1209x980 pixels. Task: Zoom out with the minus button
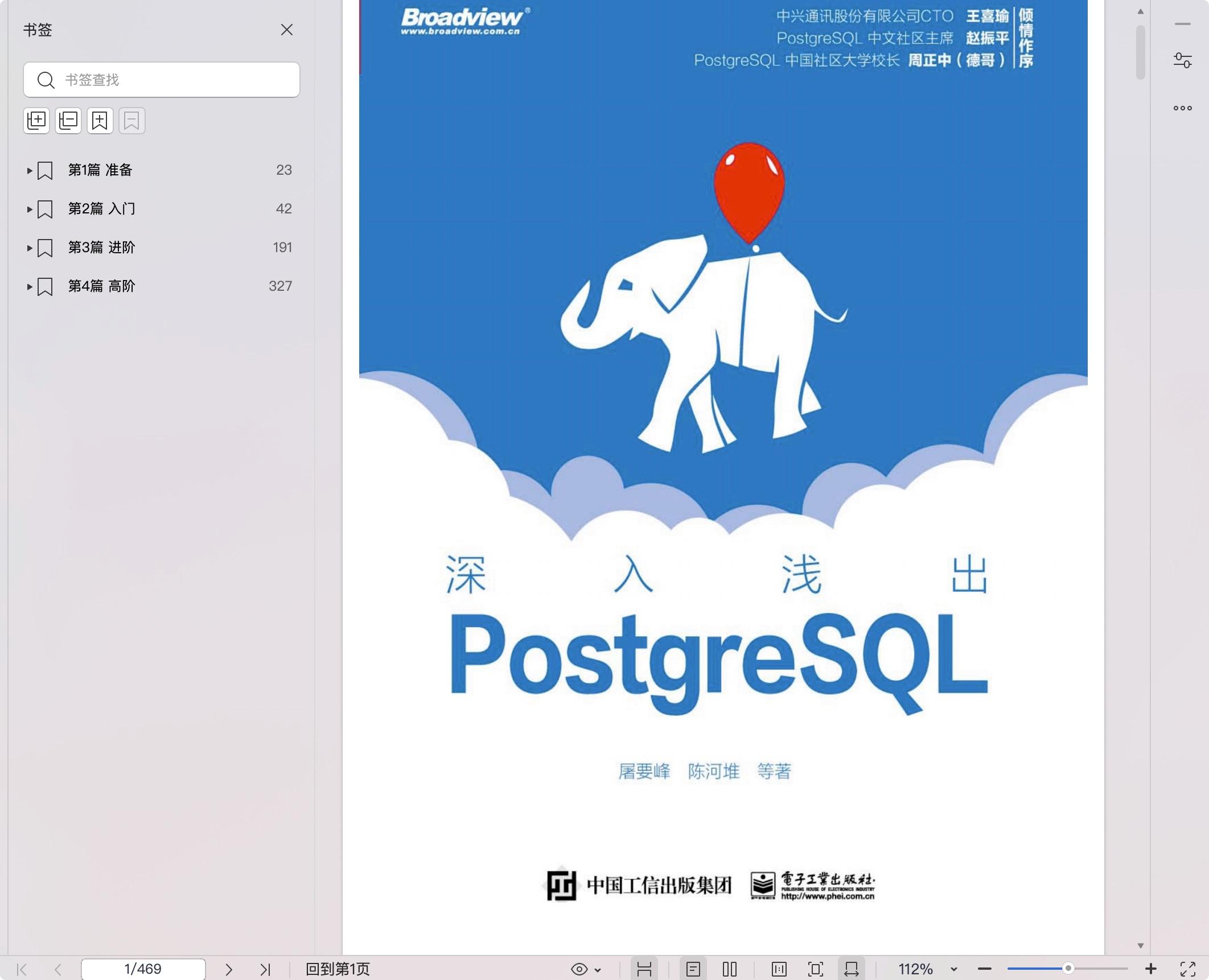pos(985,969)
